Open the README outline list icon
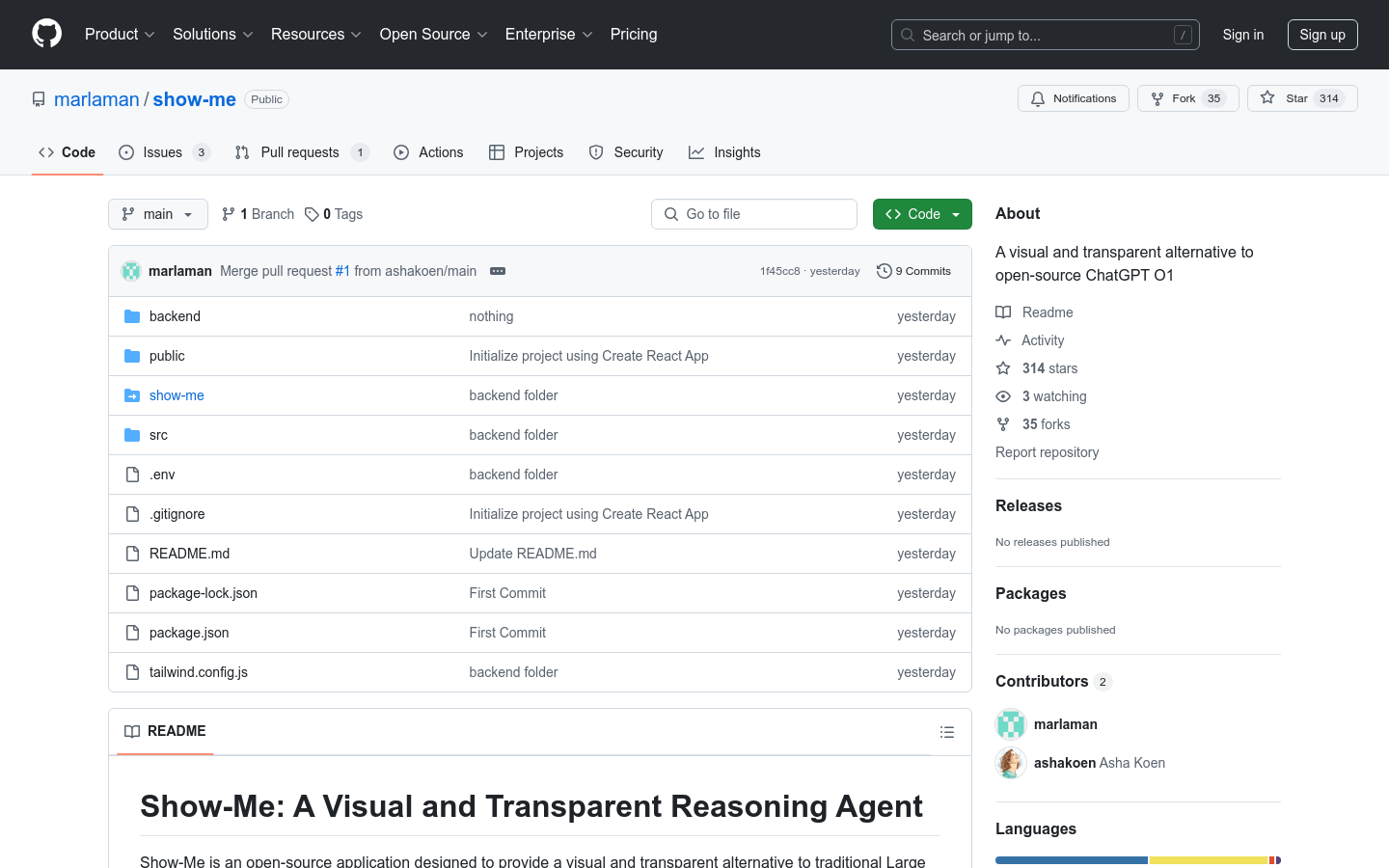The height and width of the screenshot is (868, 1389). [x=947, y=732]
